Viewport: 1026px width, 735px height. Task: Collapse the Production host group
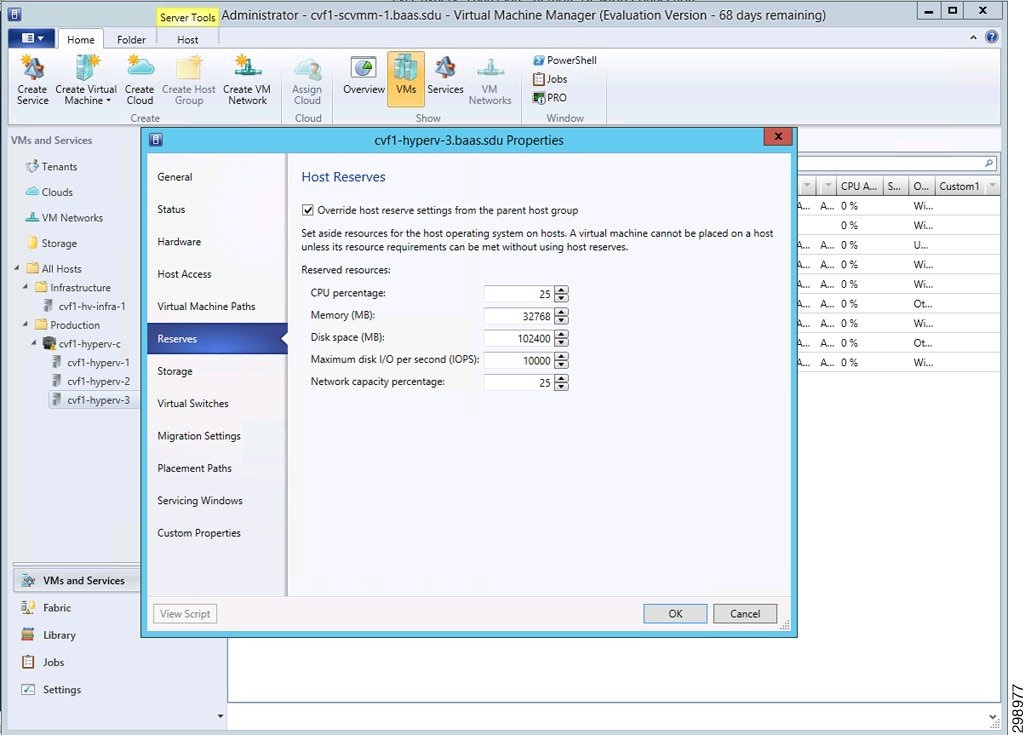(26, 325)
